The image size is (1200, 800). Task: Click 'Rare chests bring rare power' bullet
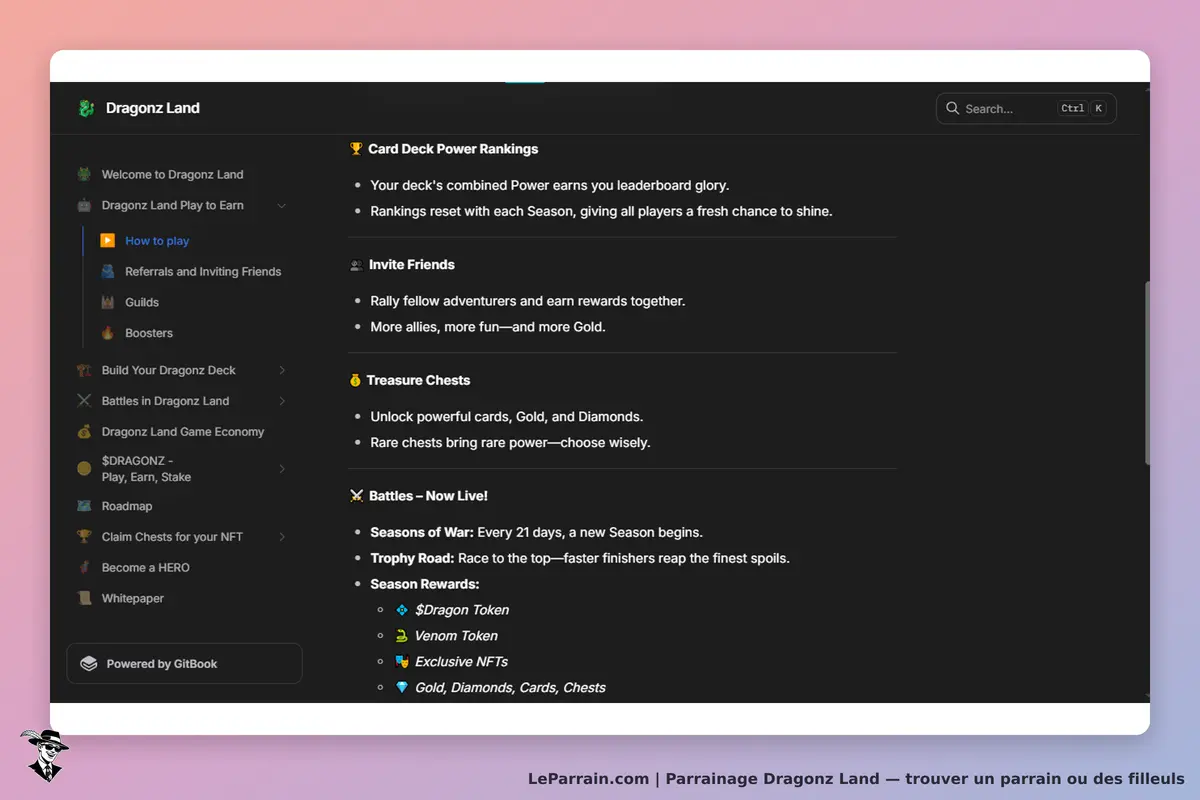[510, 442]
